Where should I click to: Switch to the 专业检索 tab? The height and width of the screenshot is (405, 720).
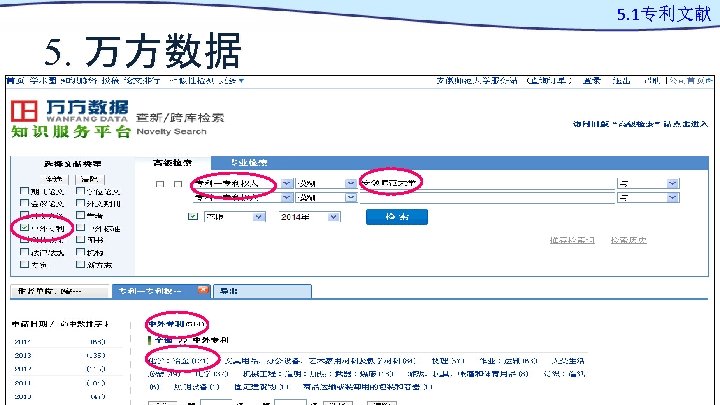[x=249, y=163]
